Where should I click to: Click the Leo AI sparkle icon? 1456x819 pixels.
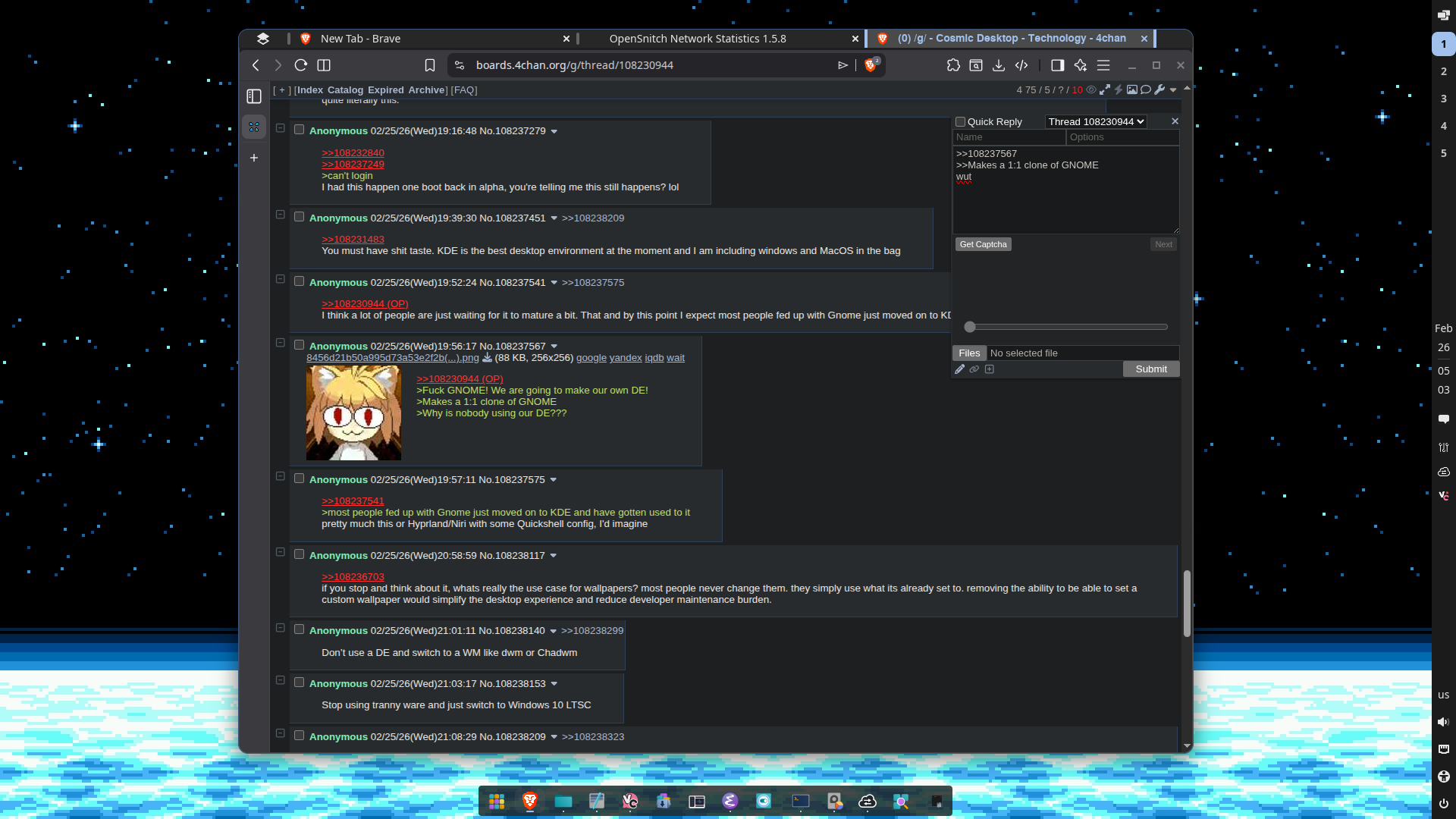(x=1081, y=65)
